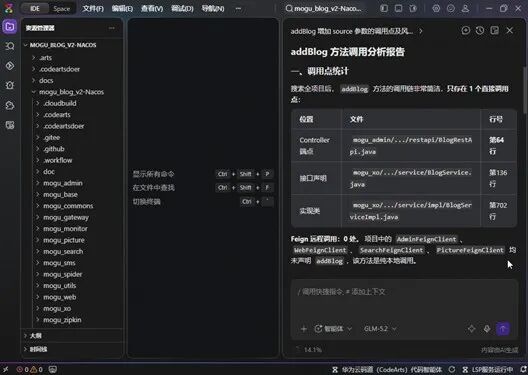The width and height of the screenshot is (528, 375).
Task: Open notifications bell in status bar
Action: (x=524, y=369)
